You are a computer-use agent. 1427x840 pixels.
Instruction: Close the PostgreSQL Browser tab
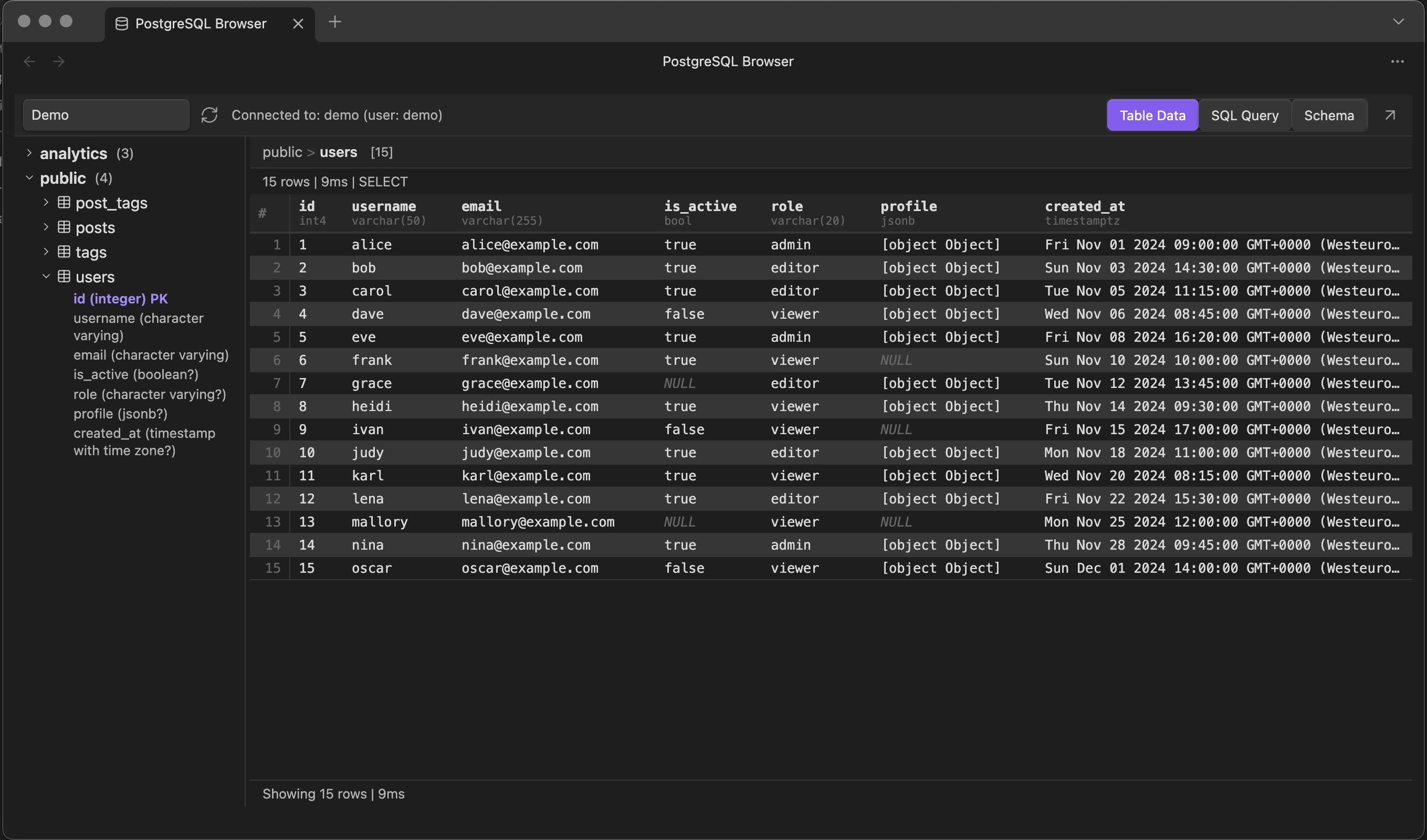(x=298, y=23)
